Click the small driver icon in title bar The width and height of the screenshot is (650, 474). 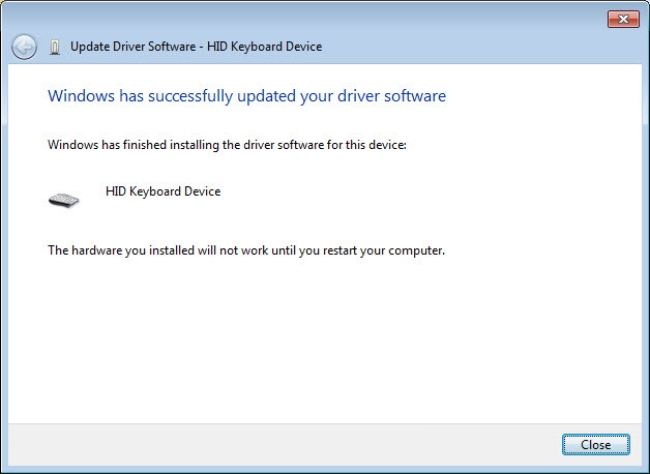(54, 47)
